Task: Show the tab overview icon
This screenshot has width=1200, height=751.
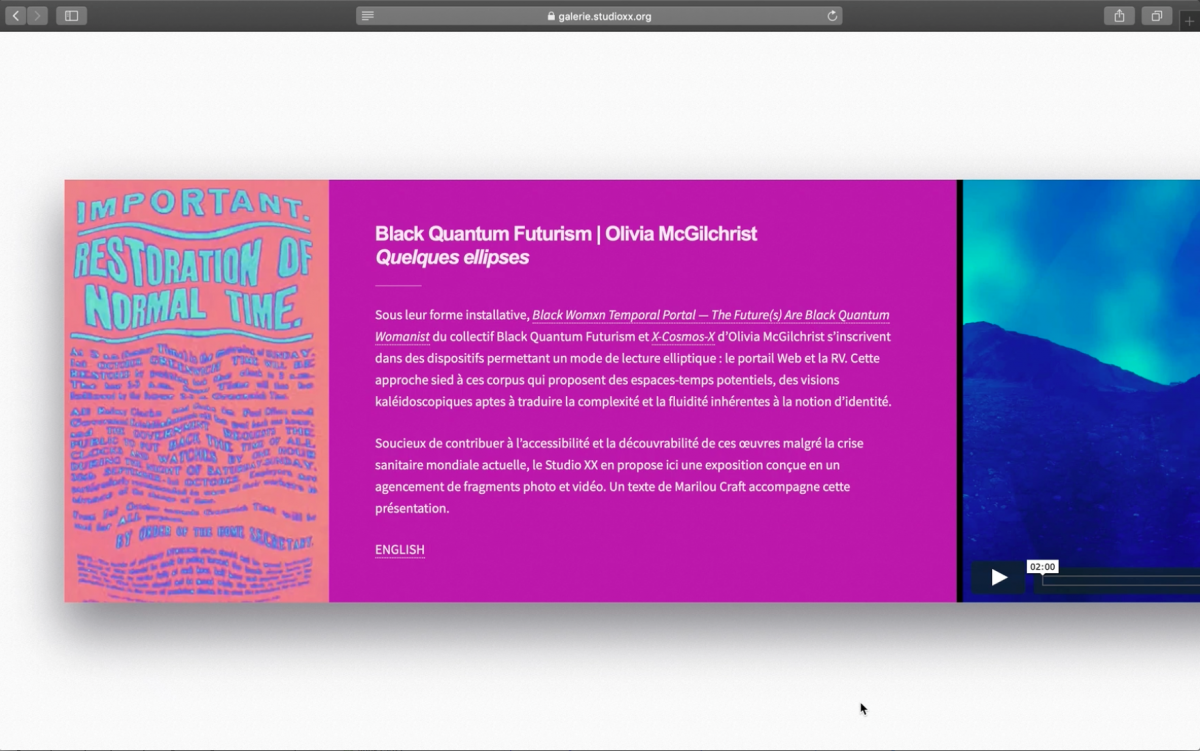Action: [x=1156, y=16]
